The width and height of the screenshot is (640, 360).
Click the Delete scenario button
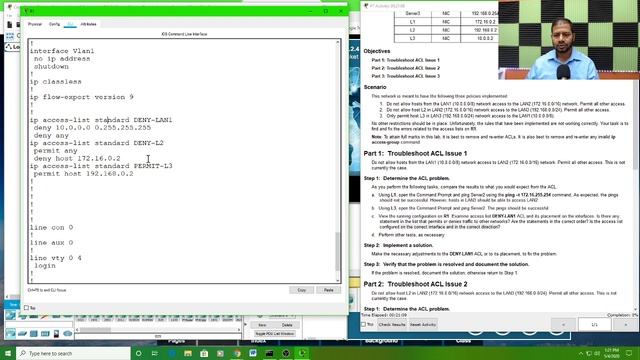point(287,325)
